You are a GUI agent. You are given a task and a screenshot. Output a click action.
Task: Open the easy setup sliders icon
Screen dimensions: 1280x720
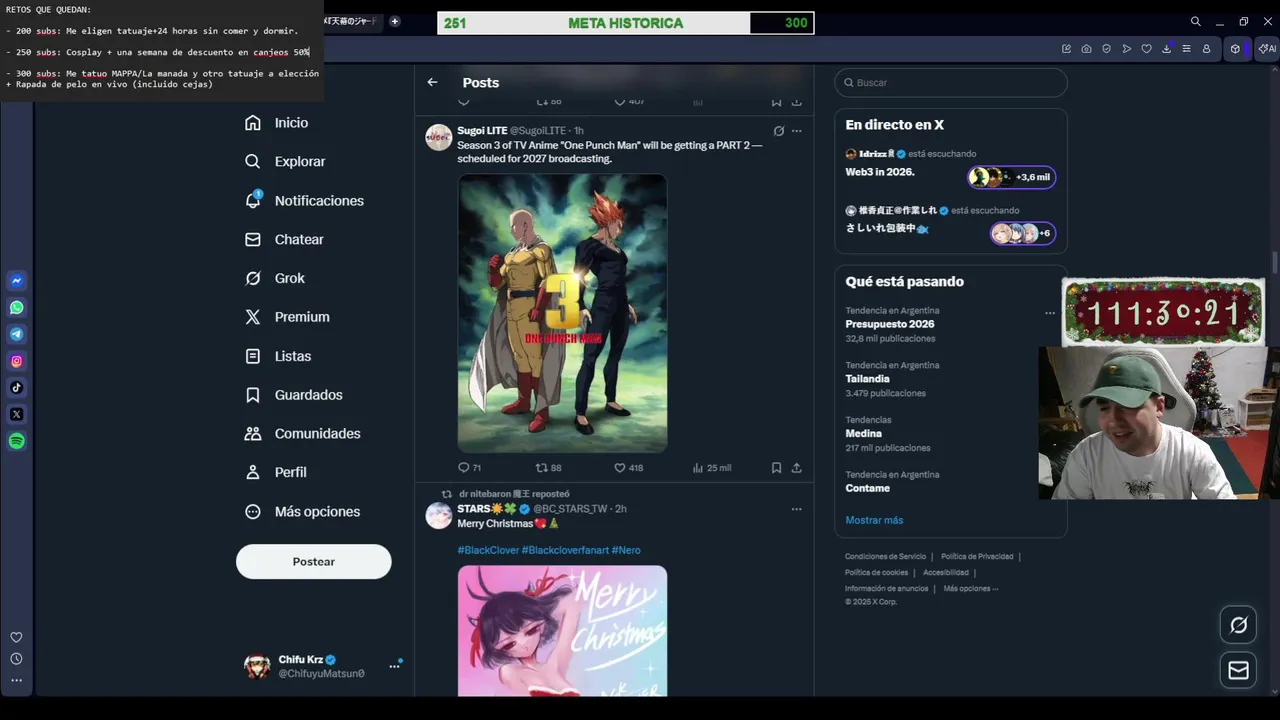[x=1186, y=49]
